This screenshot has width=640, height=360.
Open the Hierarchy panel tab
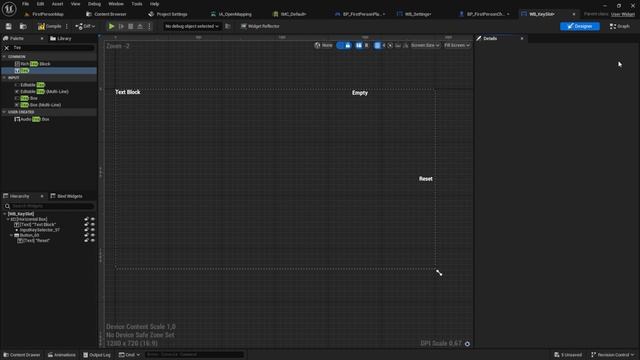(x=20, y=196)
